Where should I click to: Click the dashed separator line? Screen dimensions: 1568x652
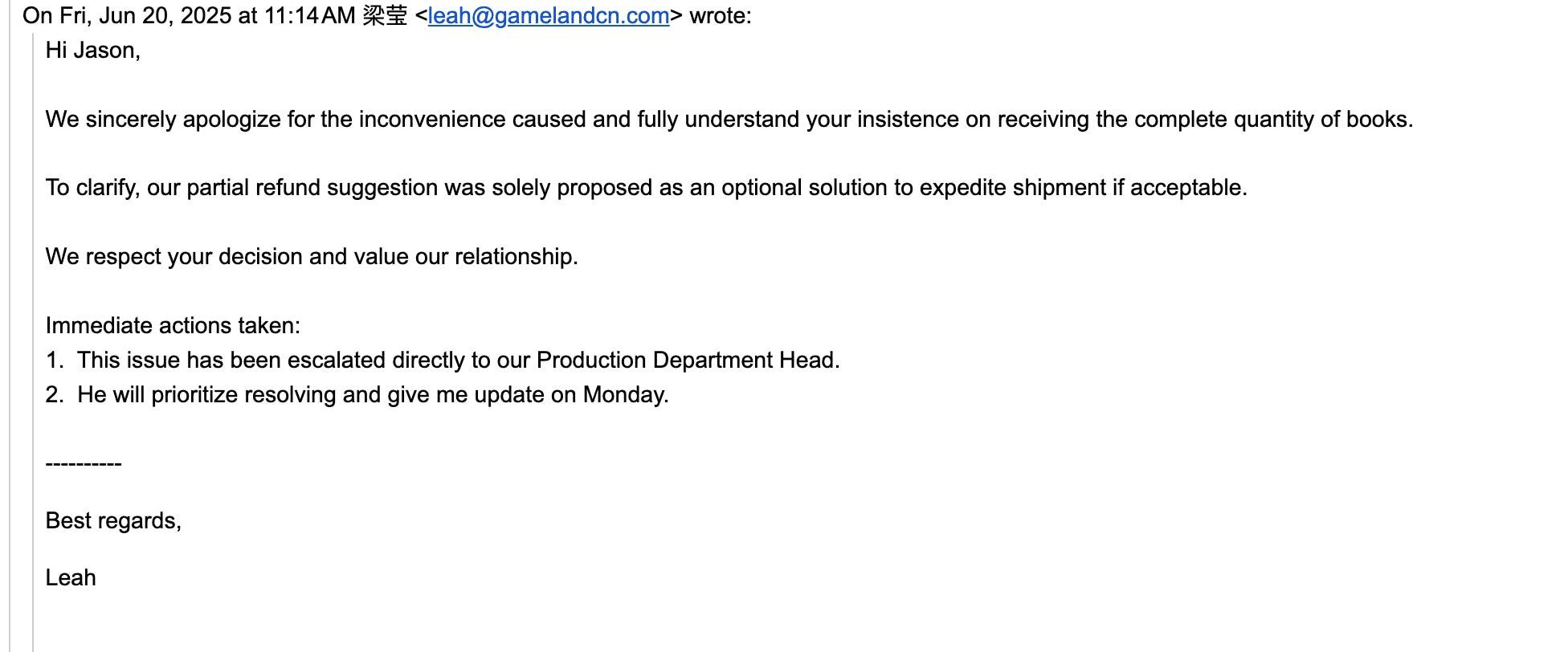point(84,464)
